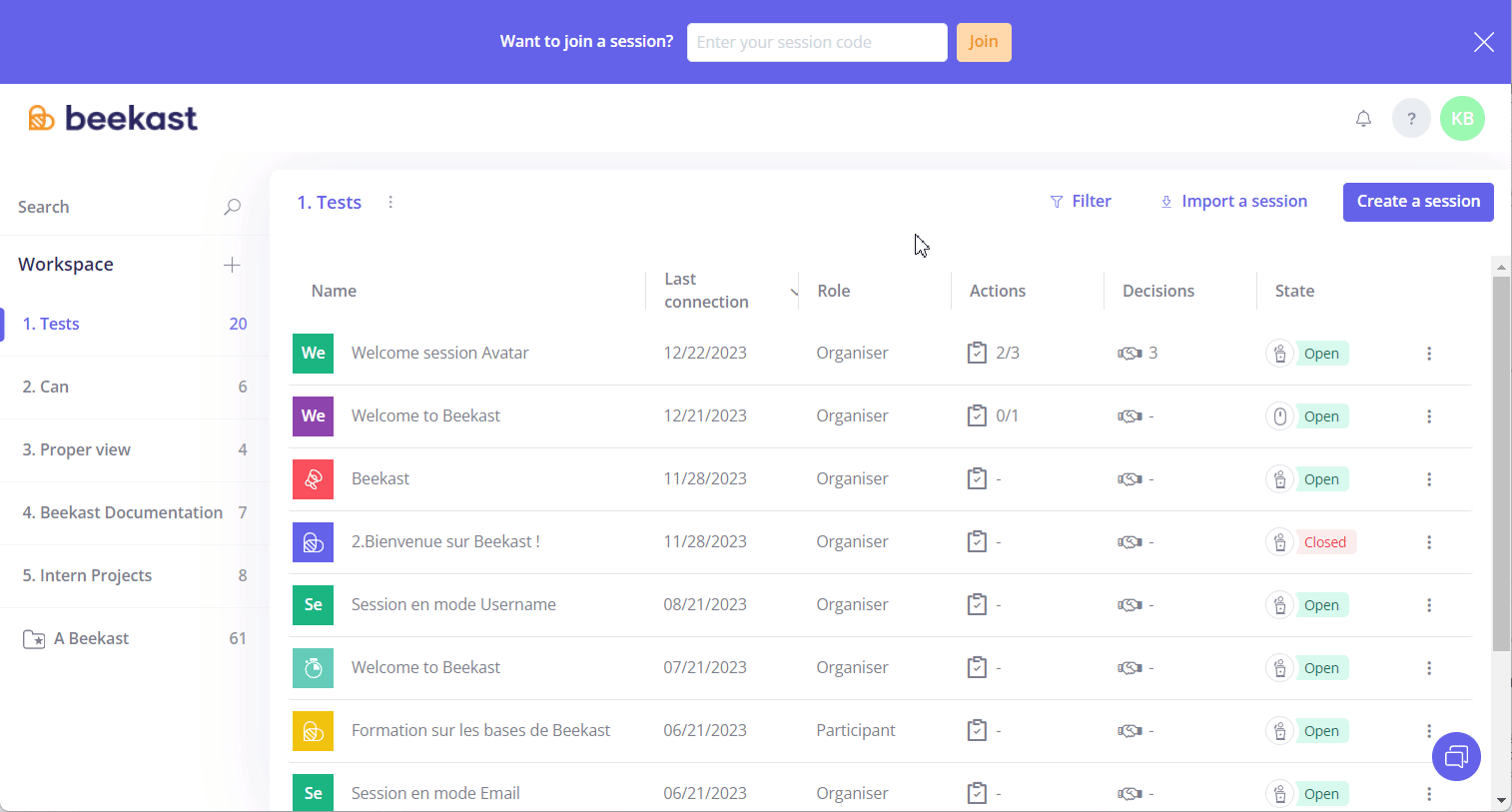Select the 4. Beekast Documentation folder
The image size is (1512, 812).
click(x=134, y=512)
